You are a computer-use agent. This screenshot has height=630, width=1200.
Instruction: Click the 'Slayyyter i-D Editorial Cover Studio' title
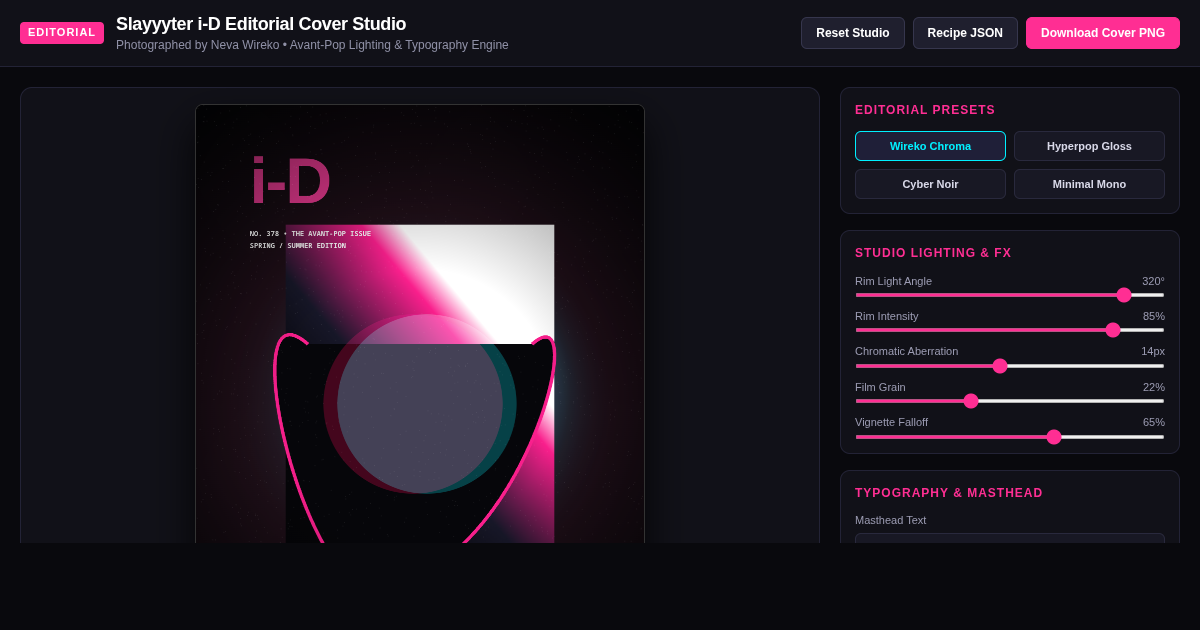point(261,24)
